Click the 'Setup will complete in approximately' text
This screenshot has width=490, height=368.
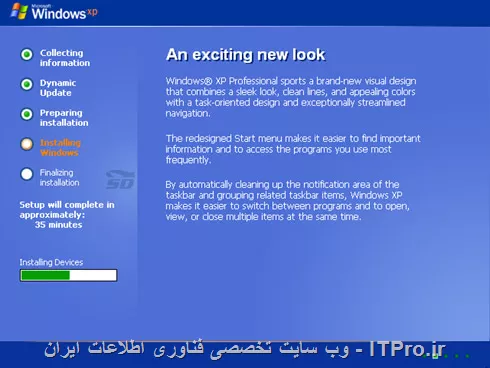(x=67, y=210)
